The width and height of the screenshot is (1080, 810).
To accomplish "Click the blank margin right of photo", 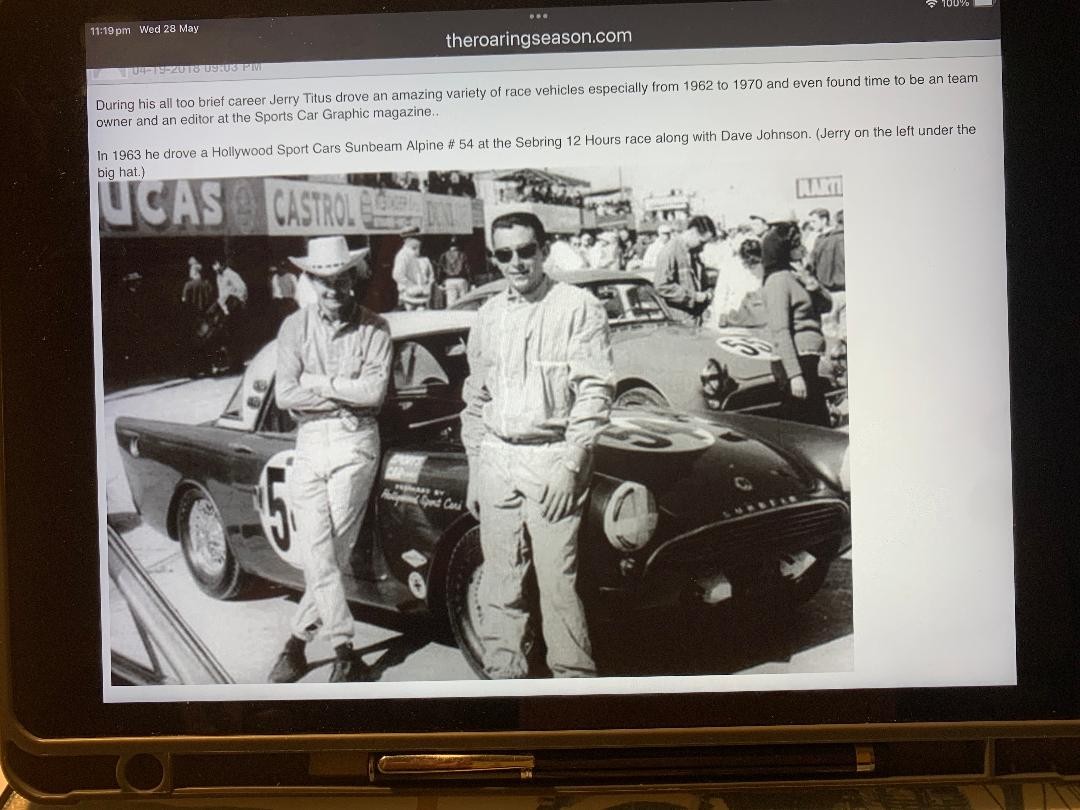I will [x=930, y=450].
